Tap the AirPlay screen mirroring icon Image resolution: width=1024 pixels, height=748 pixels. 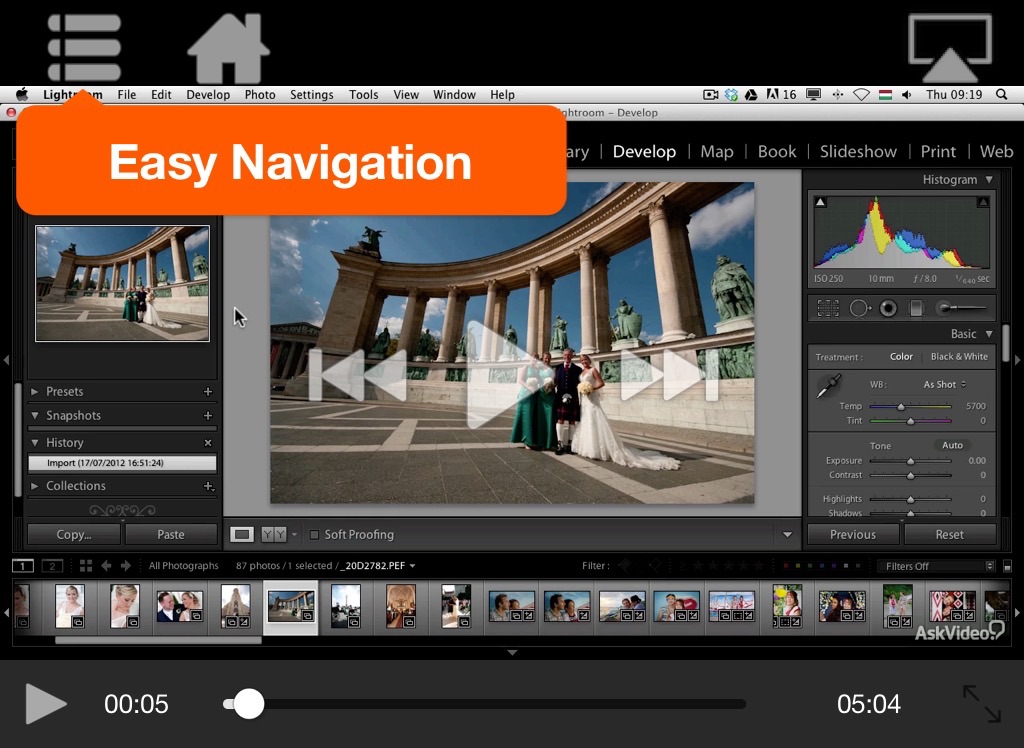(949, 47)
